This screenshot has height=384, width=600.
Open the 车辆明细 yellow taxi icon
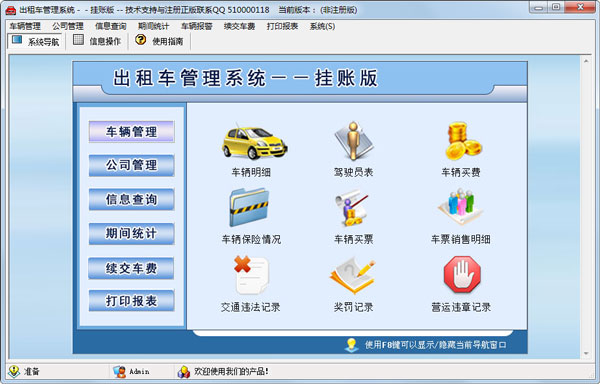(x=254, y=143)
